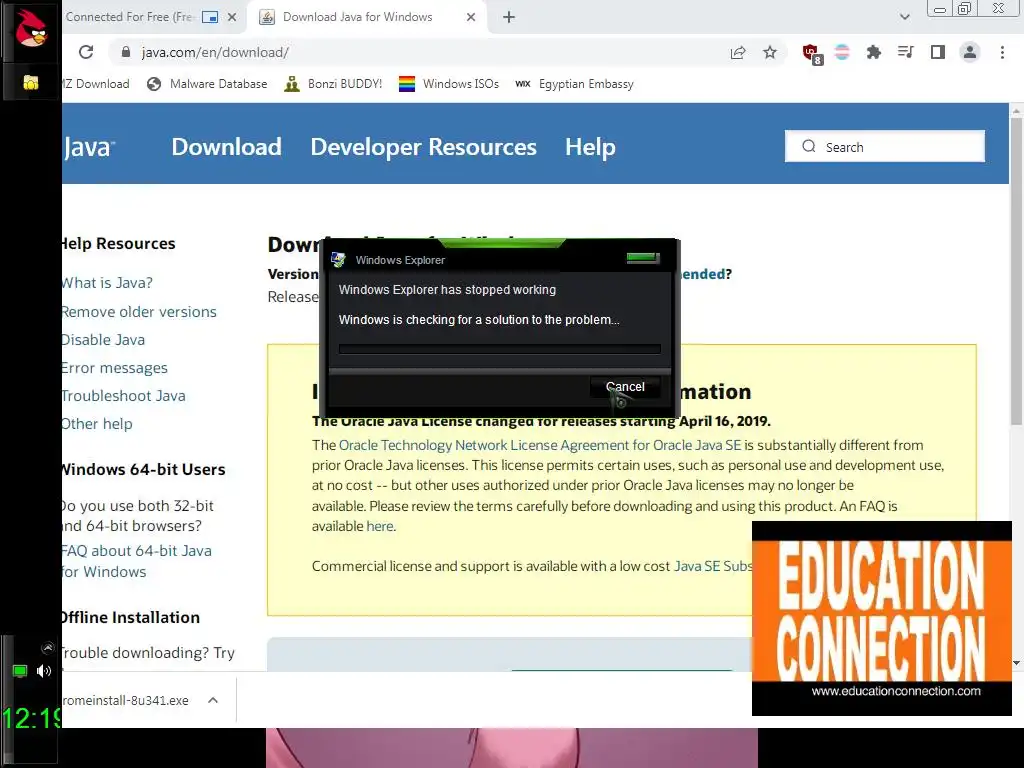Open Oracle Technology Network License Agreement link
This screenshot has width=1024, height=768.
(x=540, y=445)
